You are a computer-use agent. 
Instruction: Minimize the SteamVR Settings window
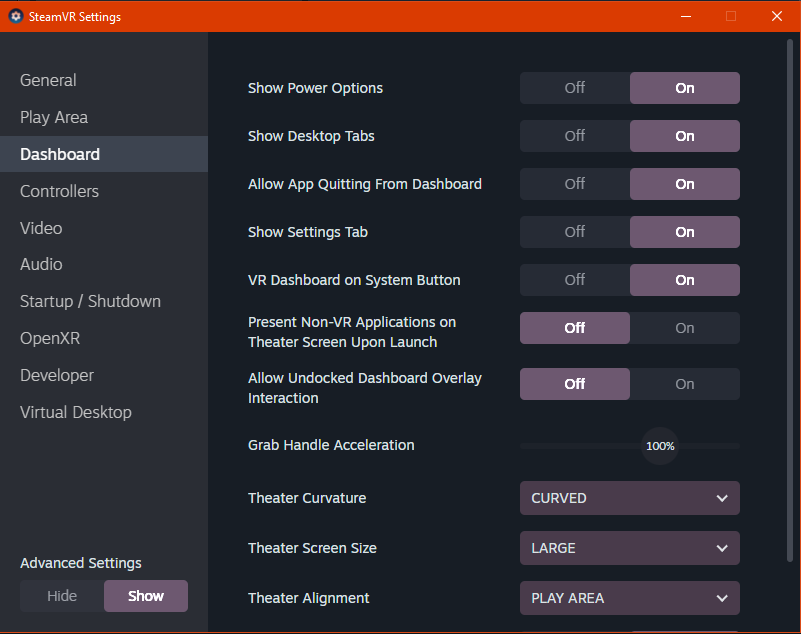pyautogui.click(x=686, y=16)
